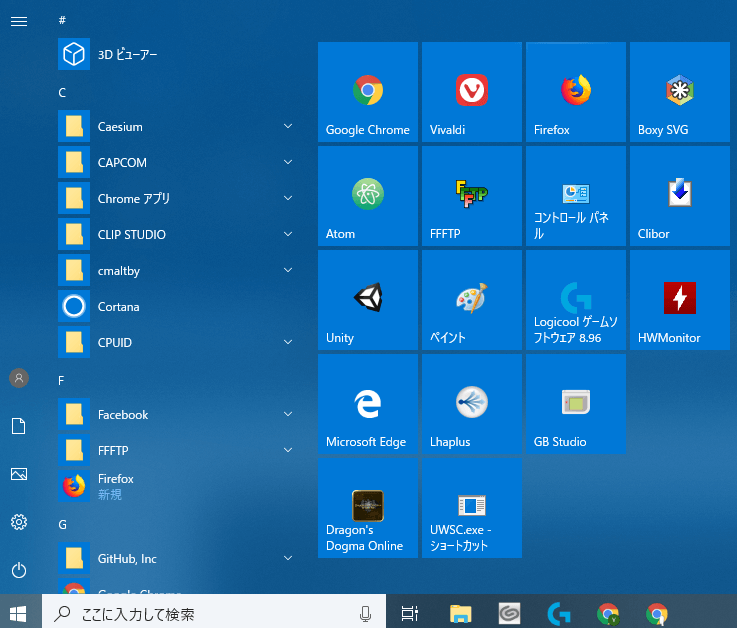Expand the Facebook folder chevron
737x628 pixels.
288,414
